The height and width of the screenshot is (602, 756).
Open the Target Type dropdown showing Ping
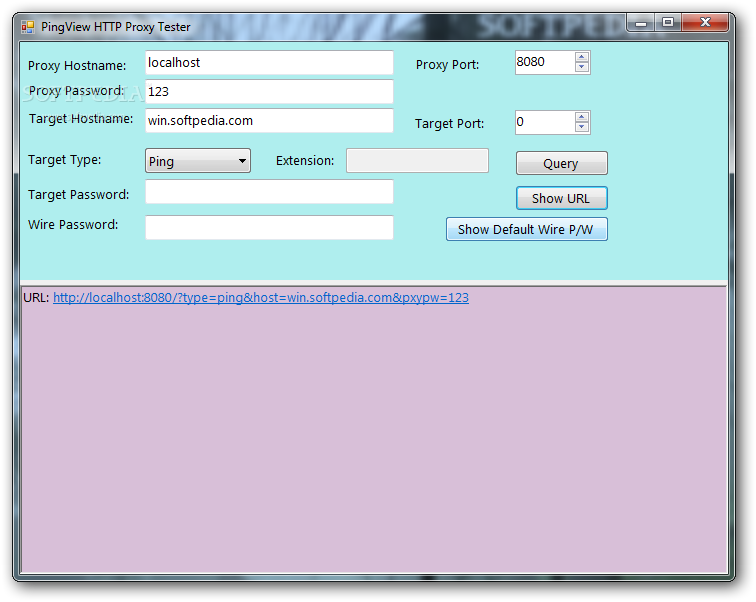197,161
